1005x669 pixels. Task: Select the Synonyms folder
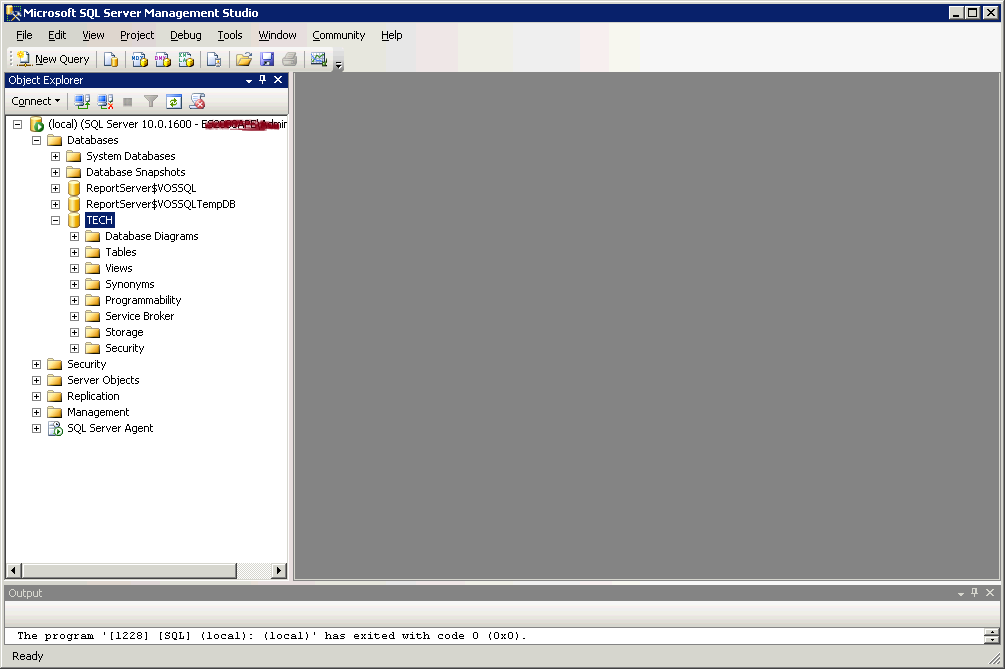pyautogui.click(x=129, y=285)
